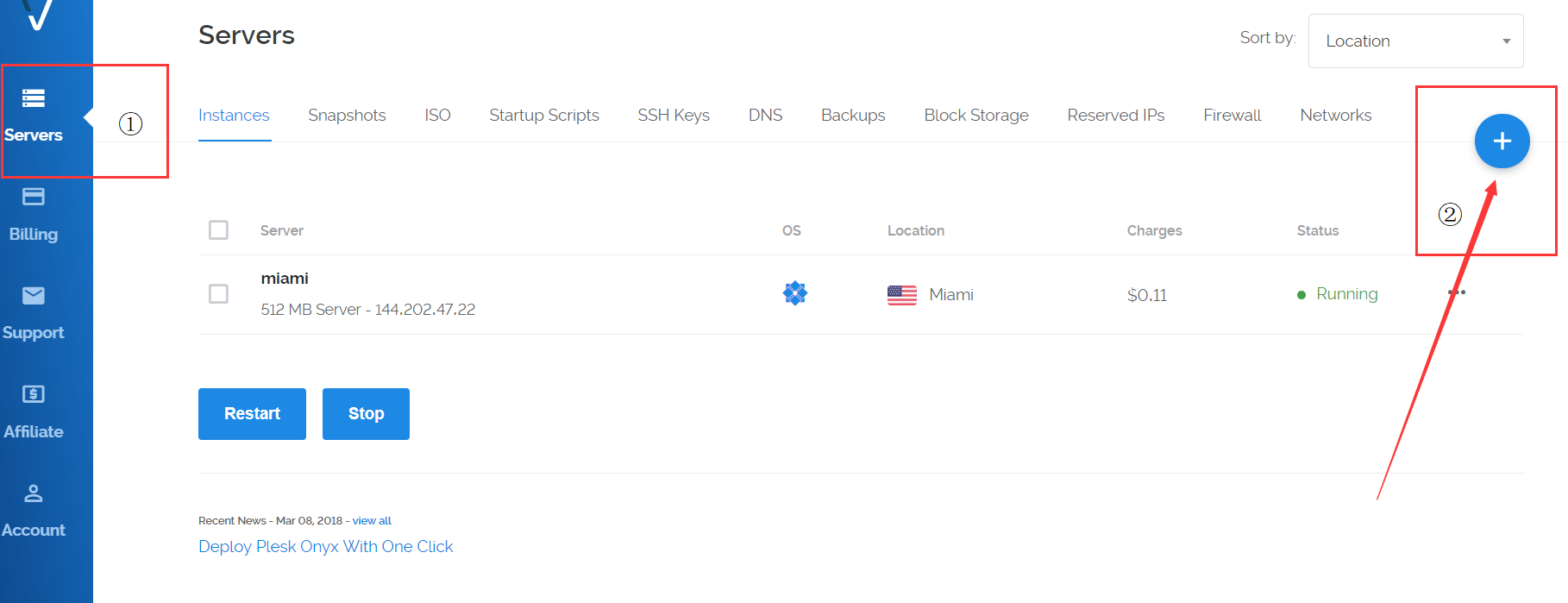Screen dimensions: 1568x603
Task: Tick the miami server row checkbox
Action: (219, 294)
